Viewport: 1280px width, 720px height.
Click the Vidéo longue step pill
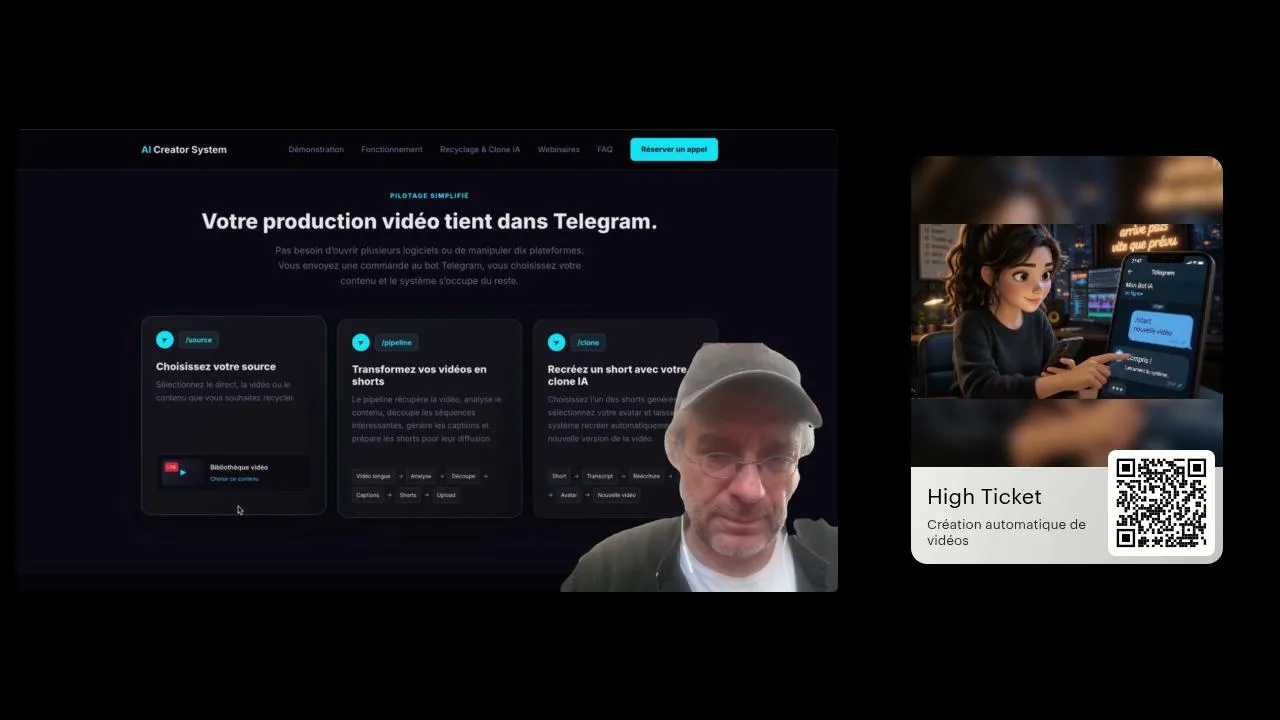[x=373, y=476]
